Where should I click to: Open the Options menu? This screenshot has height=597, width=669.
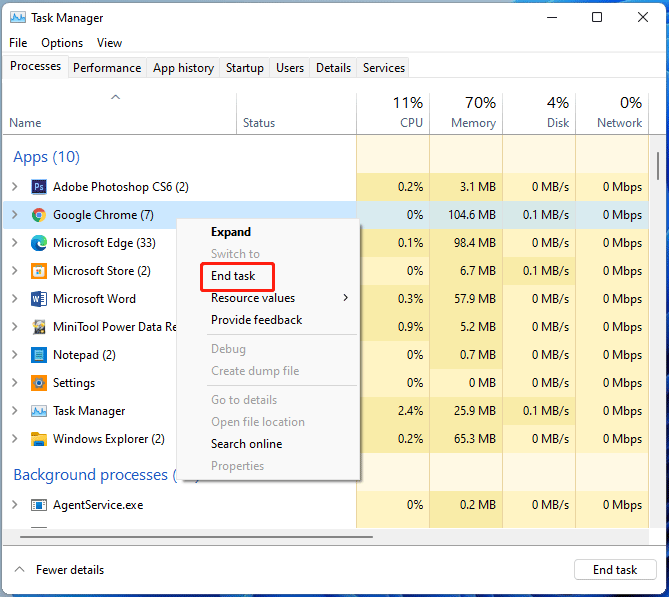pyautogui.click(x=62, y=43)
